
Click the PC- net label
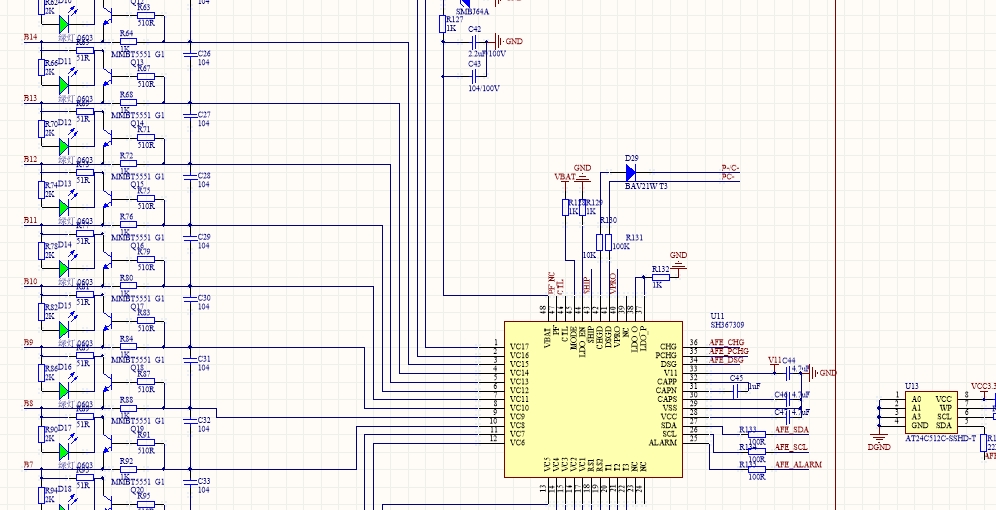click(728, 177)
